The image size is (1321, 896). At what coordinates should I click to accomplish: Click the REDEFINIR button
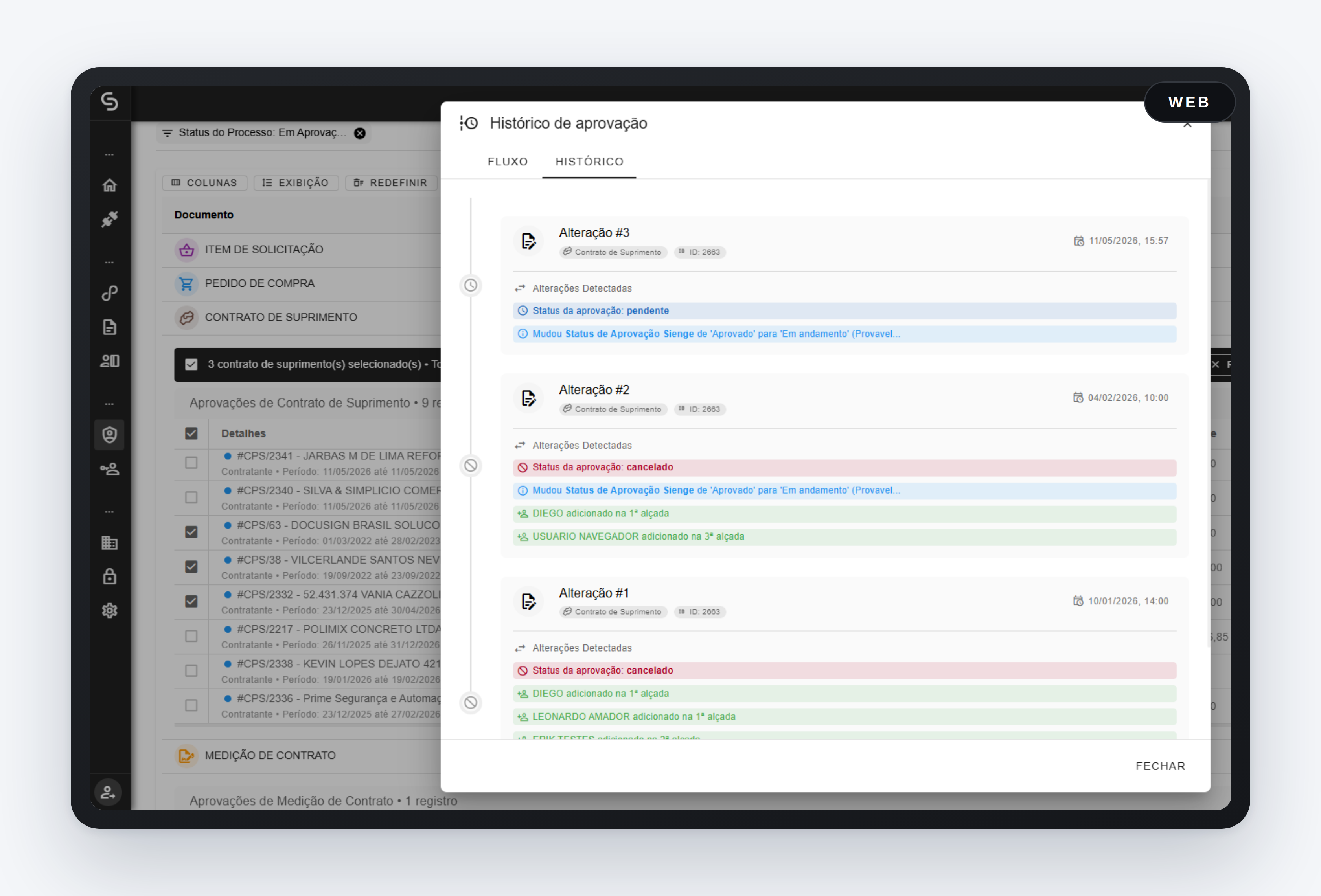tap(391, 183)
